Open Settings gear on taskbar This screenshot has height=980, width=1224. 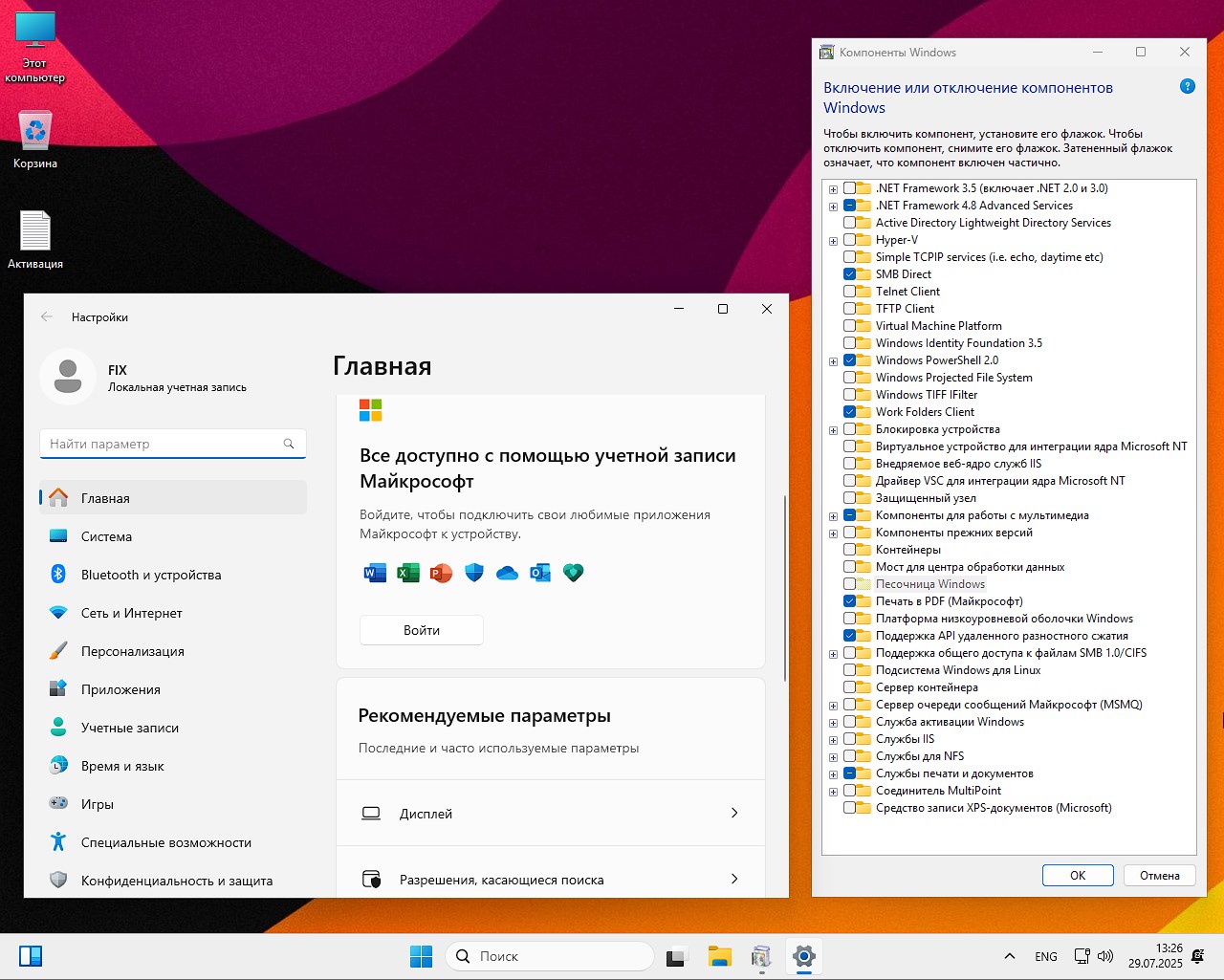[x=804, y=956]
